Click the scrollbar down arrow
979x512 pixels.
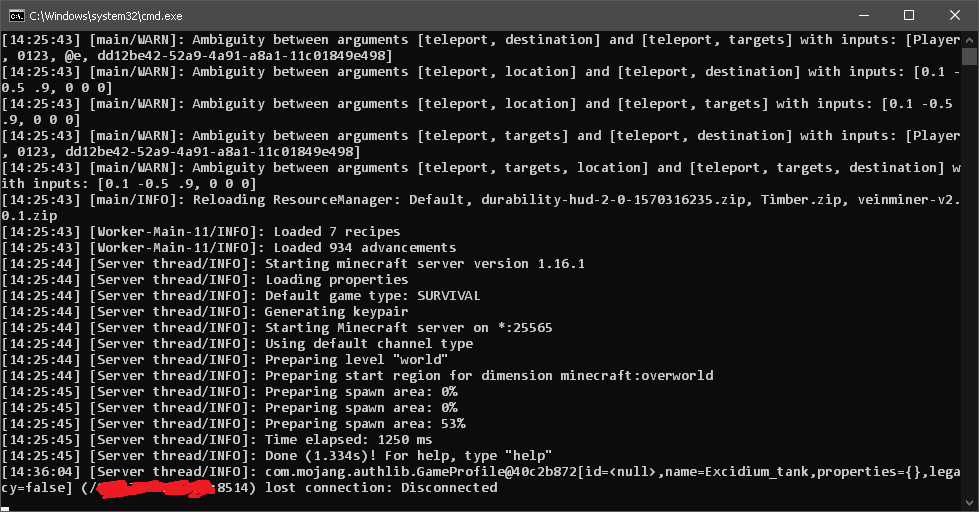[970, 503]
